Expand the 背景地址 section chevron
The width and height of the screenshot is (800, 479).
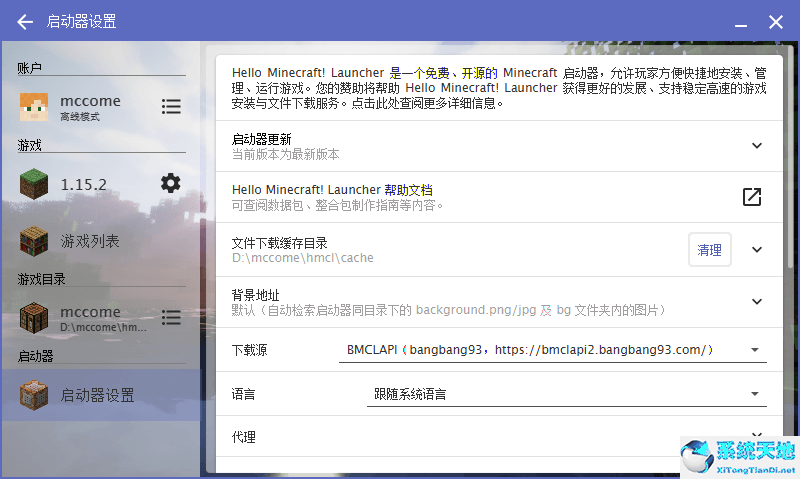point(757,301)
